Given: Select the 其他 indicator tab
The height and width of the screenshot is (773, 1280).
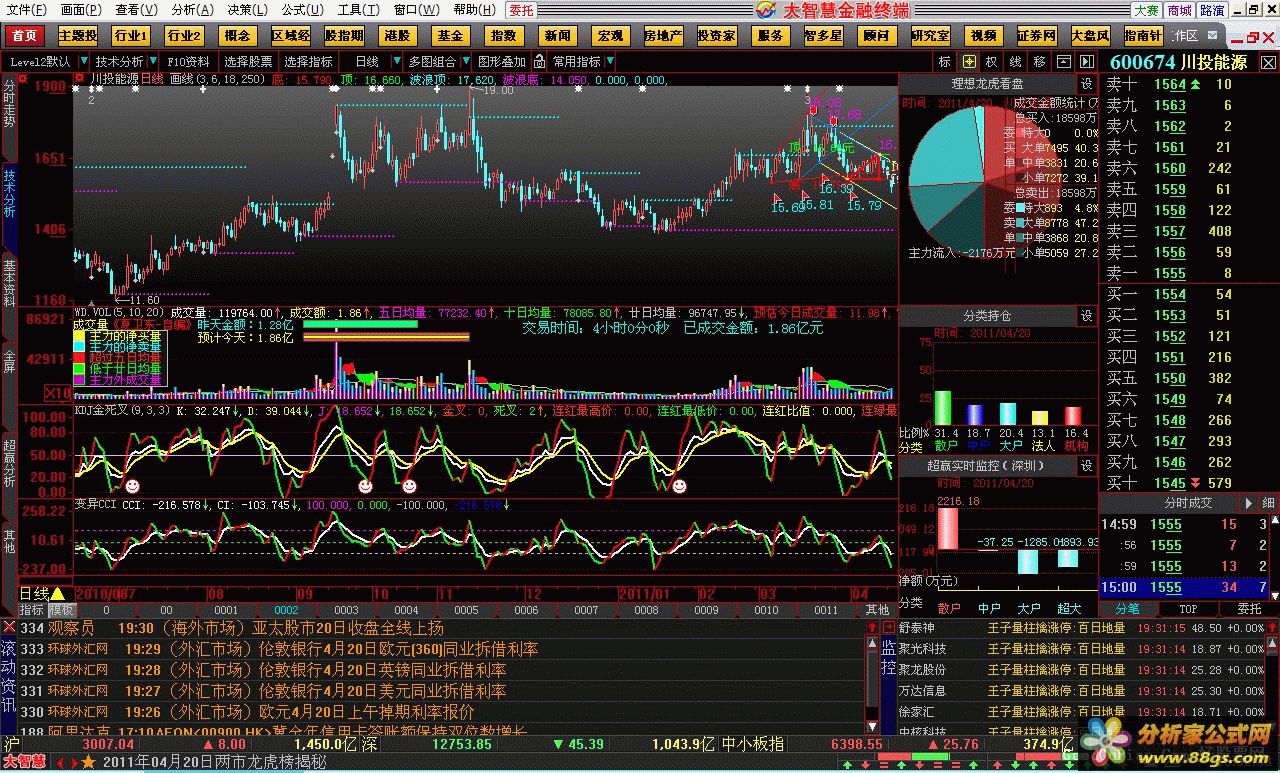Looking at the screenshot, I should click(877, 609).
